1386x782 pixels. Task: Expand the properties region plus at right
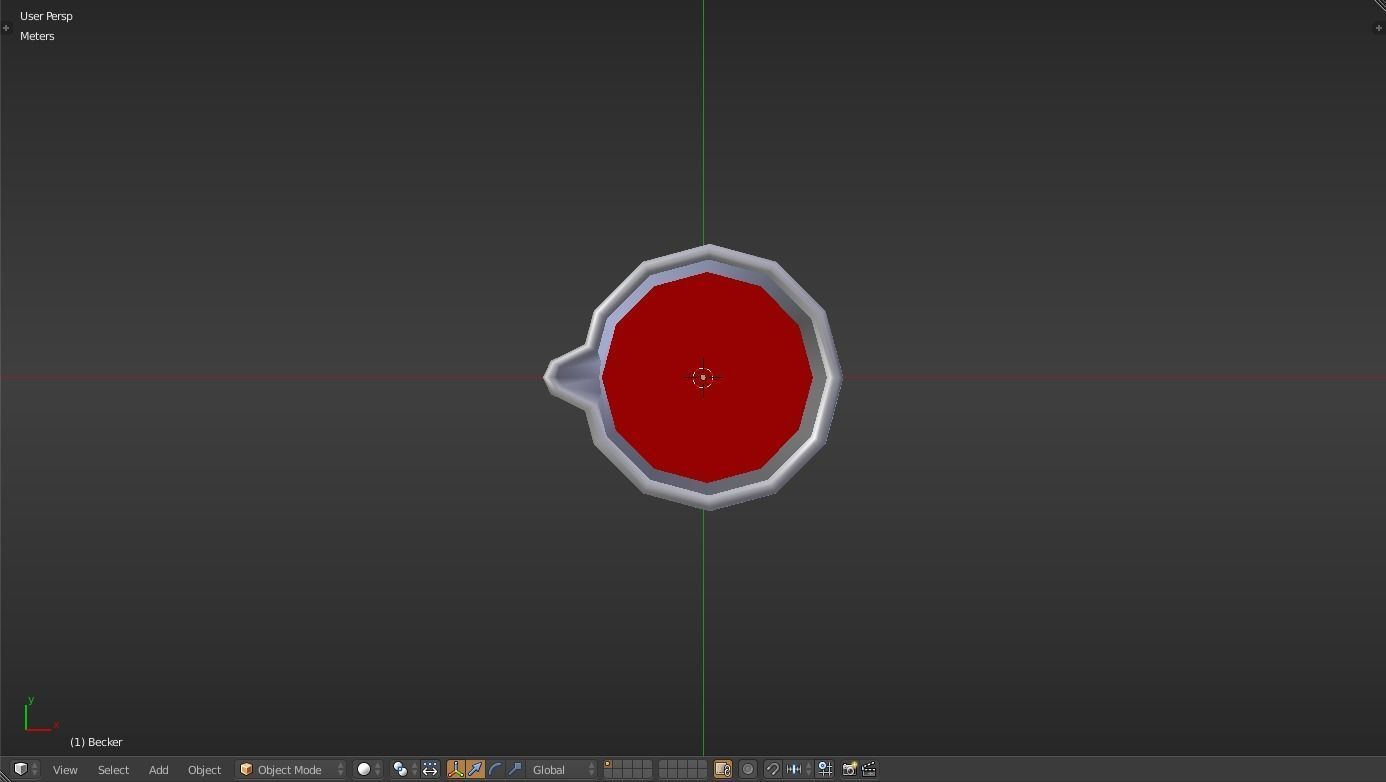click(x=1379, y=28)
